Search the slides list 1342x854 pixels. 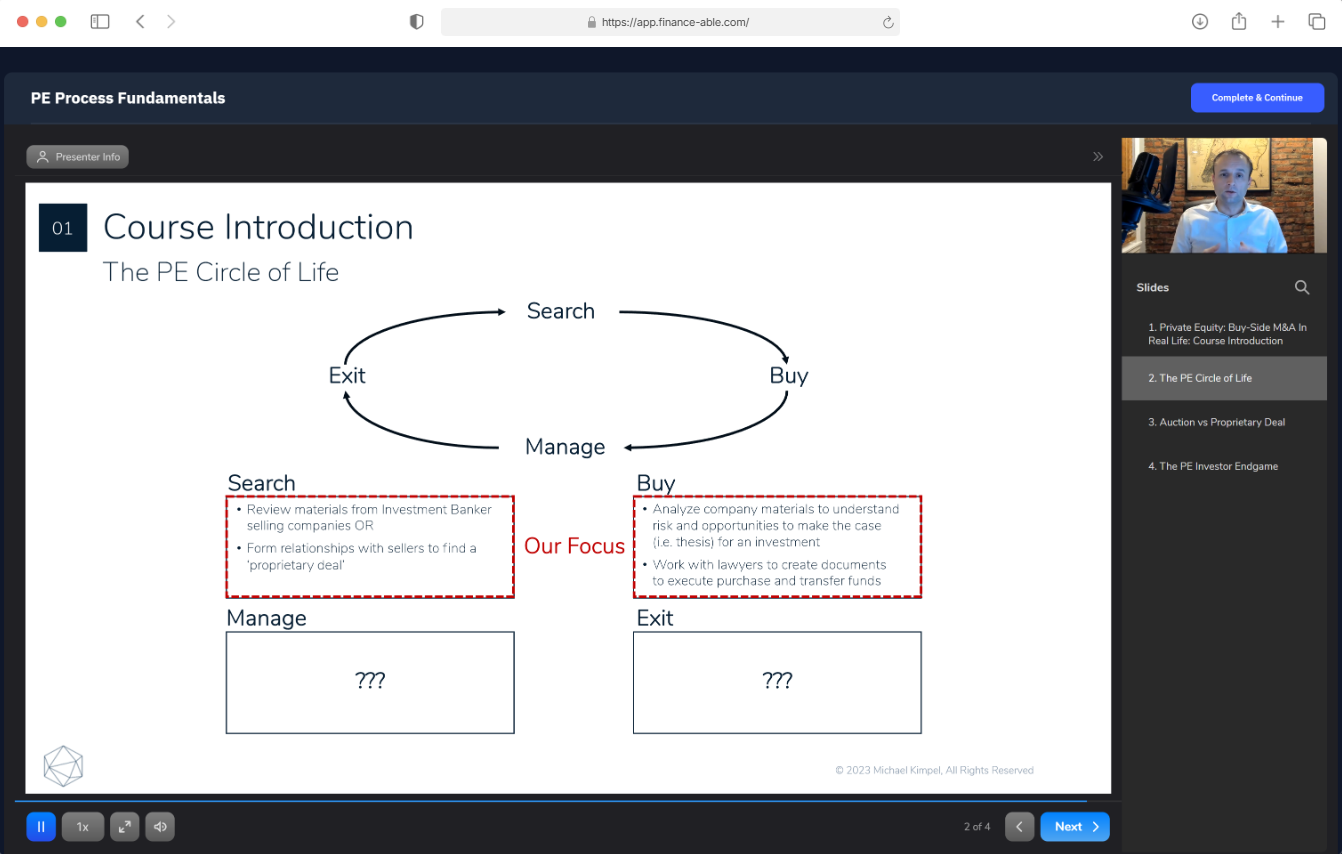(1302, 287)
